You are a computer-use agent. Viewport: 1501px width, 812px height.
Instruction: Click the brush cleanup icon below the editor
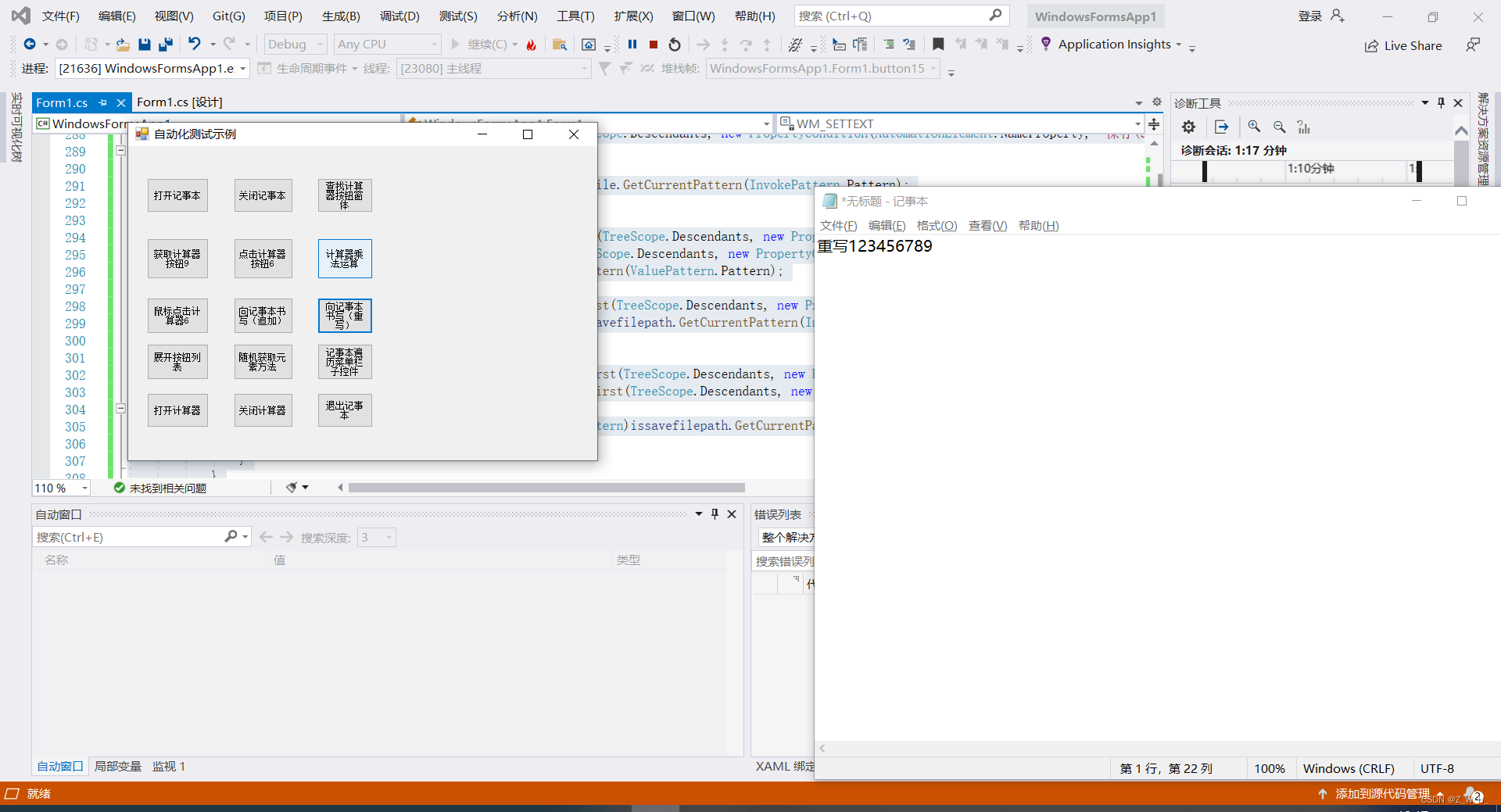pos(292,488)
